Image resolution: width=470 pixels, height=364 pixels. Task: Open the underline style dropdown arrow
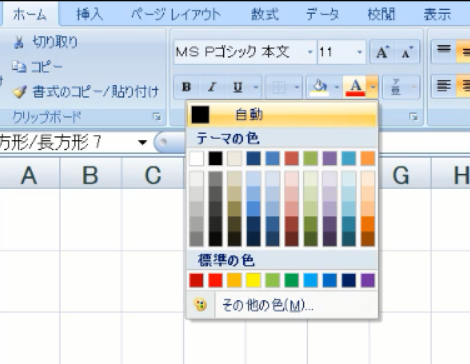coord(256,87)
